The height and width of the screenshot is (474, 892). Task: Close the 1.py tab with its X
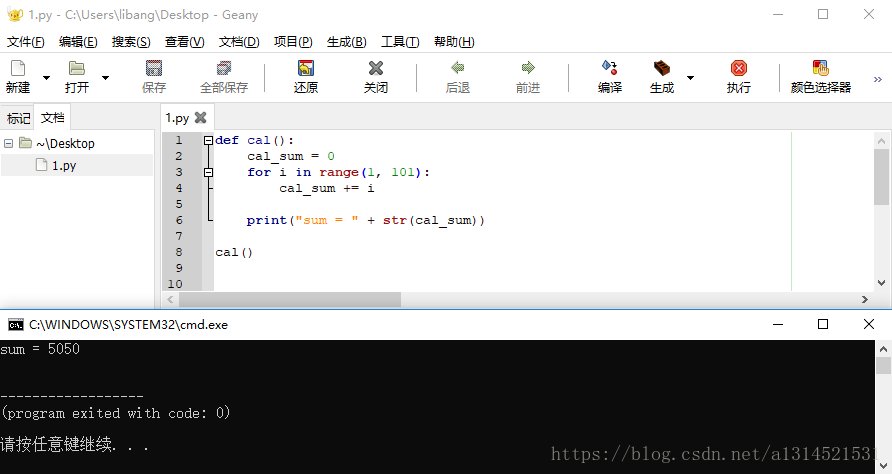[x=200, y=117]
